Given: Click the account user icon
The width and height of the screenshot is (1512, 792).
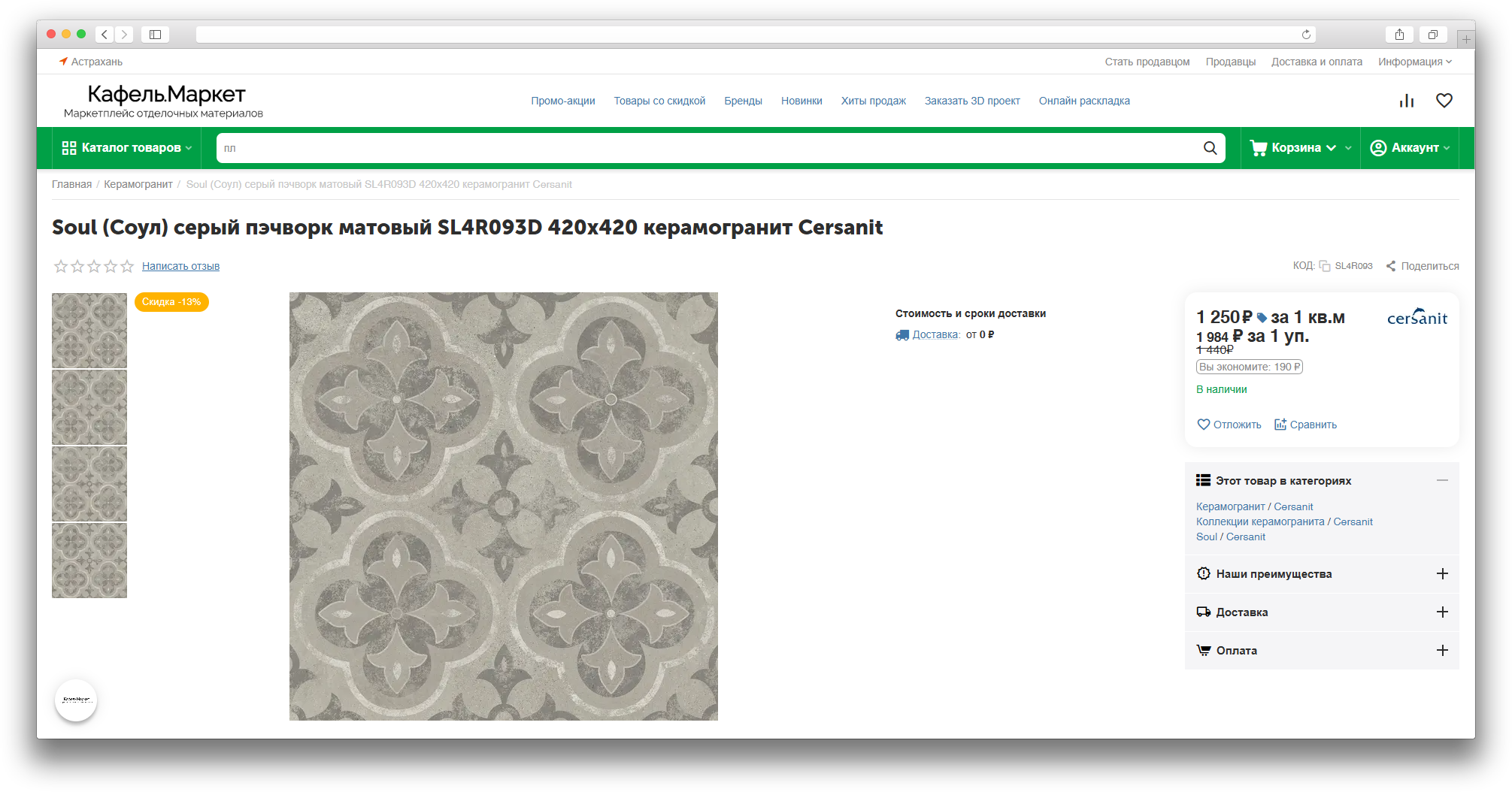Looking at the screenshot, I should coord(1378,148).
